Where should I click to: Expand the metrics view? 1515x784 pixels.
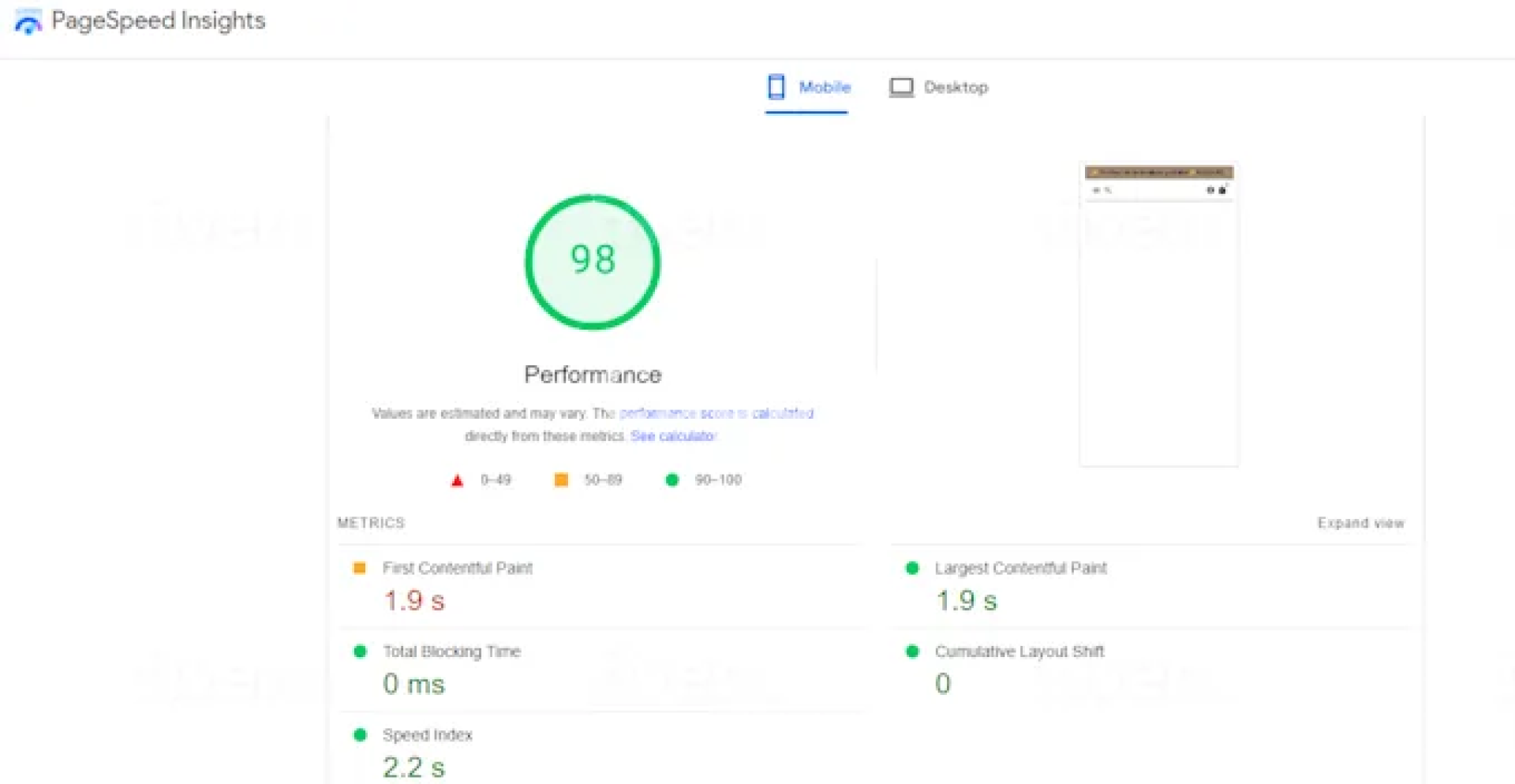[x=1360, y=523]
